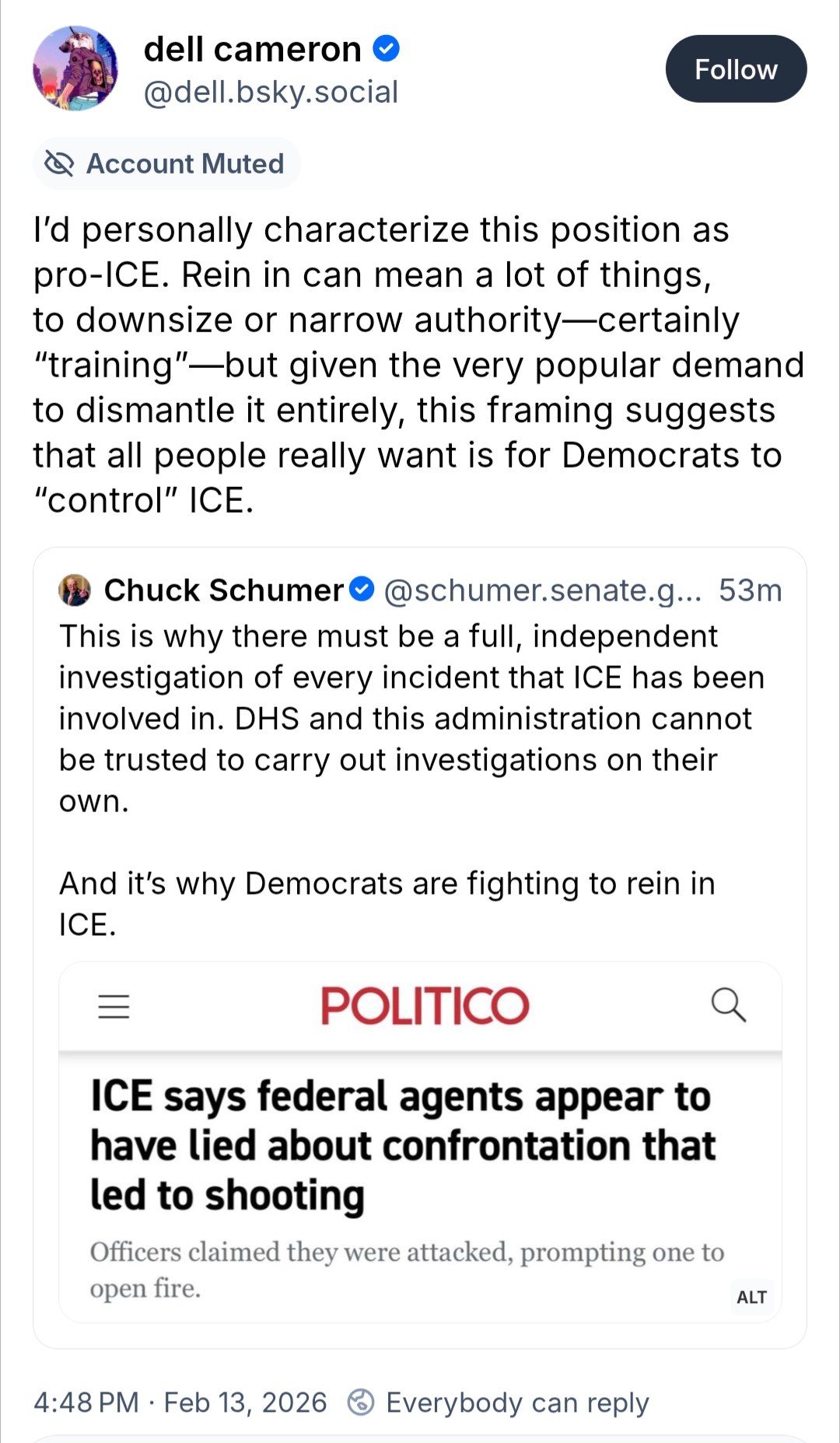Show the image ALT text badge
This screenshot has width=840, height=1443.
751,1297
